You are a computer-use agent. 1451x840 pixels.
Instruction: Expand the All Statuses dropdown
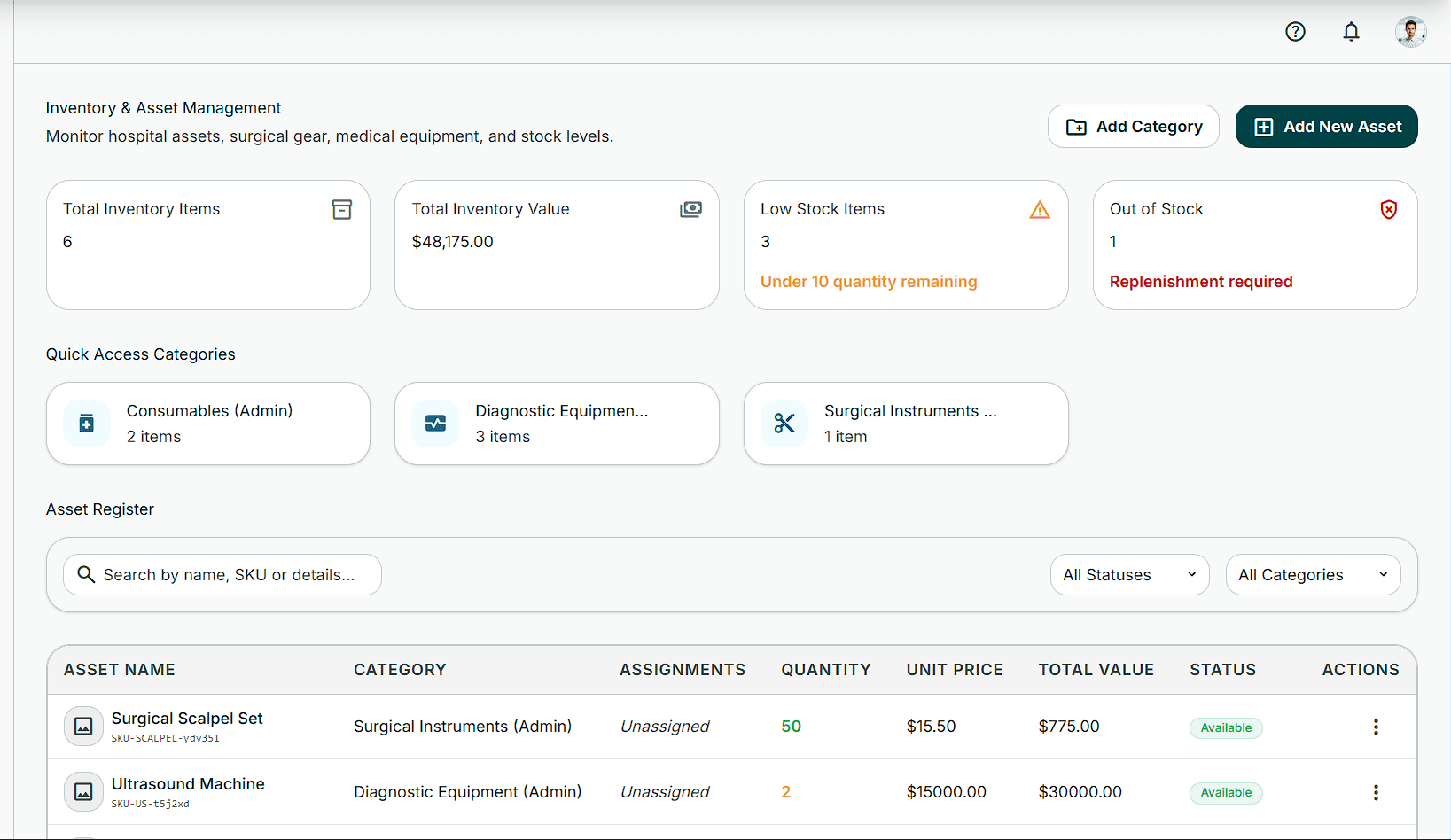(x=1130, y=575)
